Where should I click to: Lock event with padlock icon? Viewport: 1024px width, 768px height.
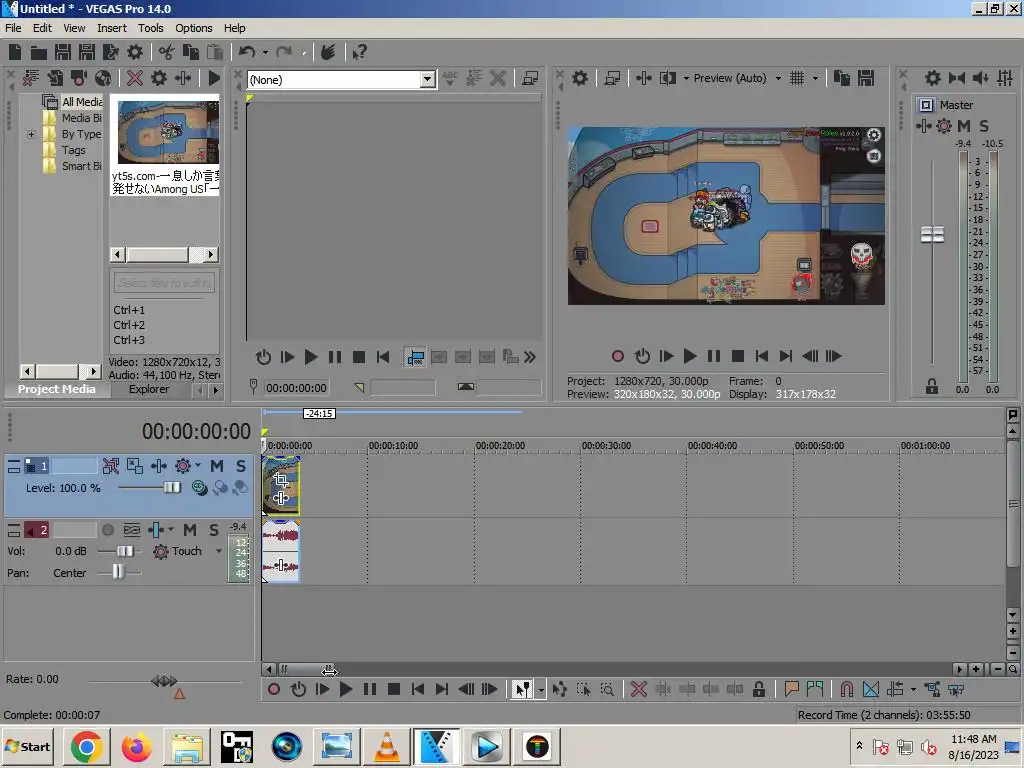[x=759, y=689]
